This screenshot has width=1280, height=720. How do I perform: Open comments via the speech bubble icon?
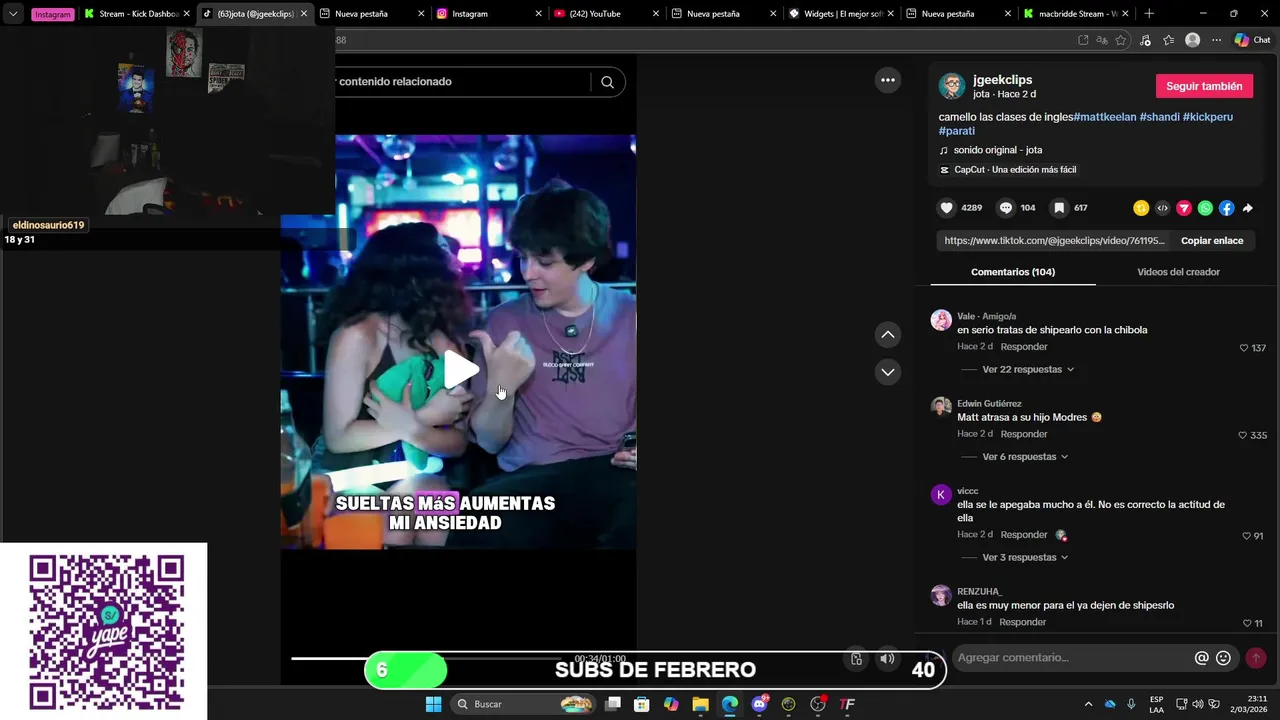click(1006, 208)
